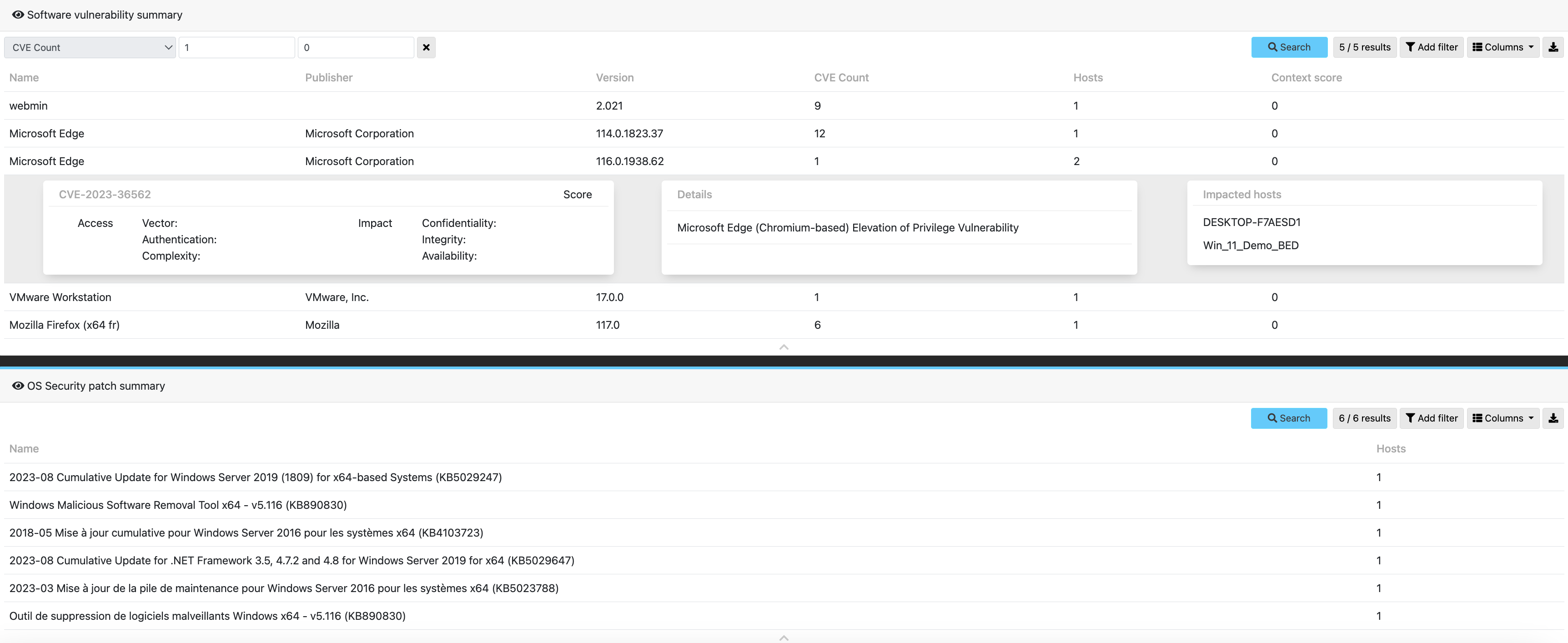Viewport: 1568px width, 643px height.
Task: Remove the CVE Count filter with X
Action: point(426,47)
